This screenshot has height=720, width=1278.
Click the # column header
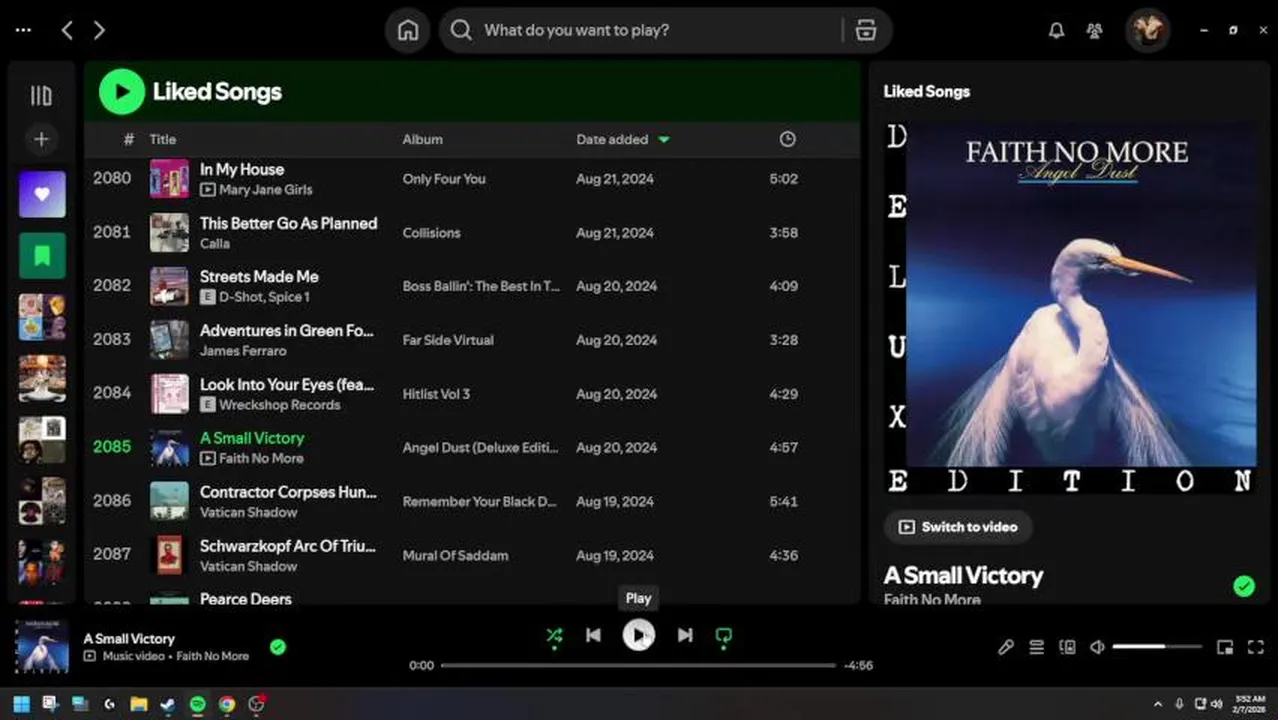pos(128,139)
